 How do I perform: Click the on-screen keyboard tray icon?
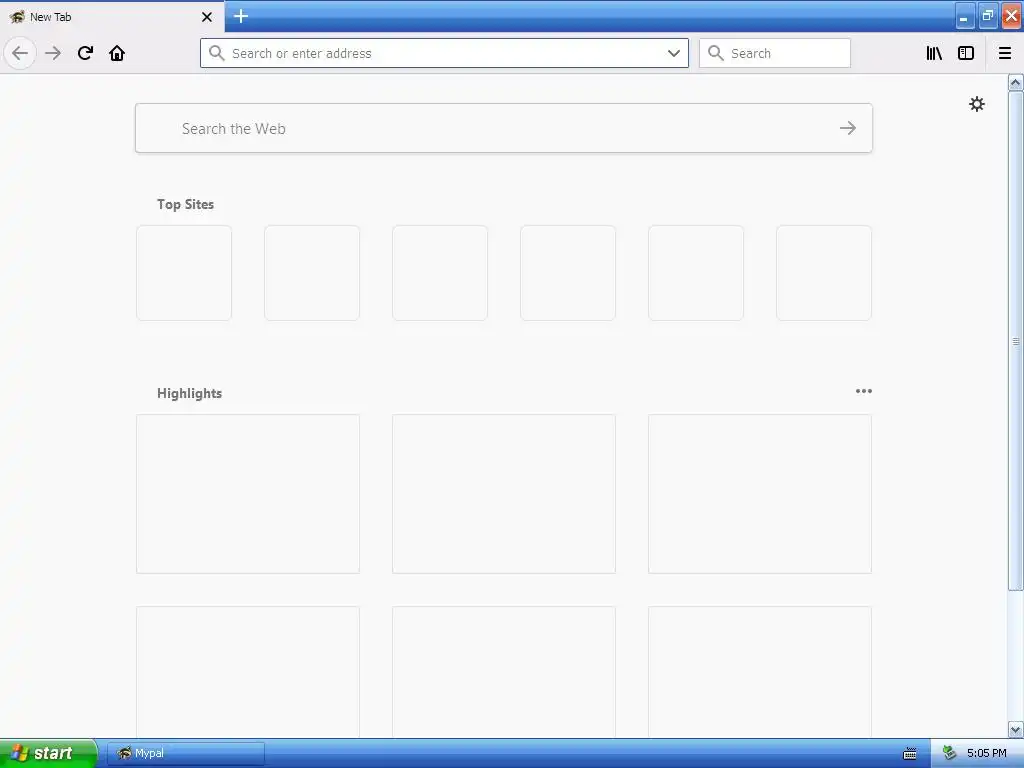click(909, 754)
